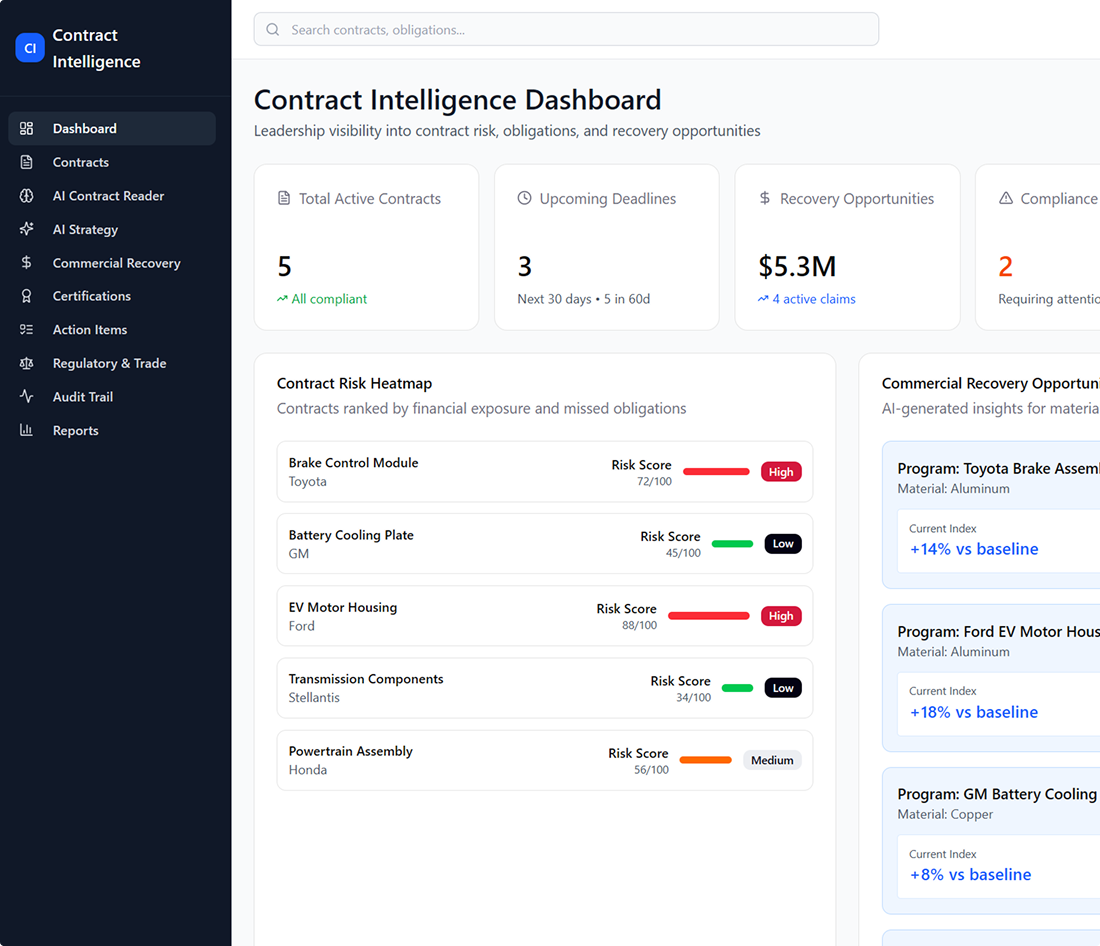Click the Certifications ribbon icon

27,296
